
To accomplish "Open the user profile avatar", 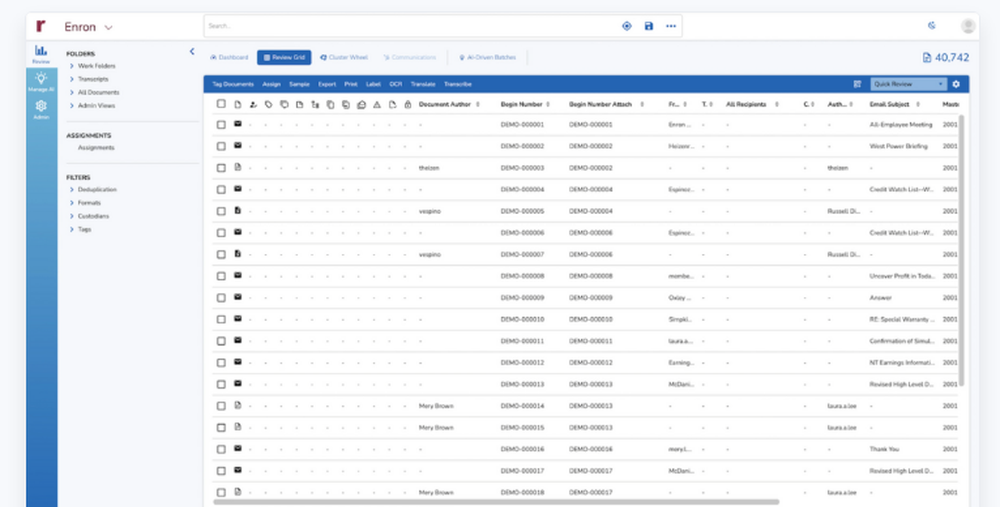I will 968,26.
